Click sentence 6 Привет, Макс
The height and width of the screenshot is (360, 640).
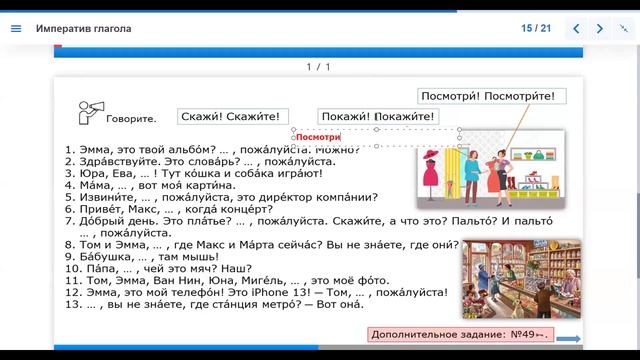(169, 209)
